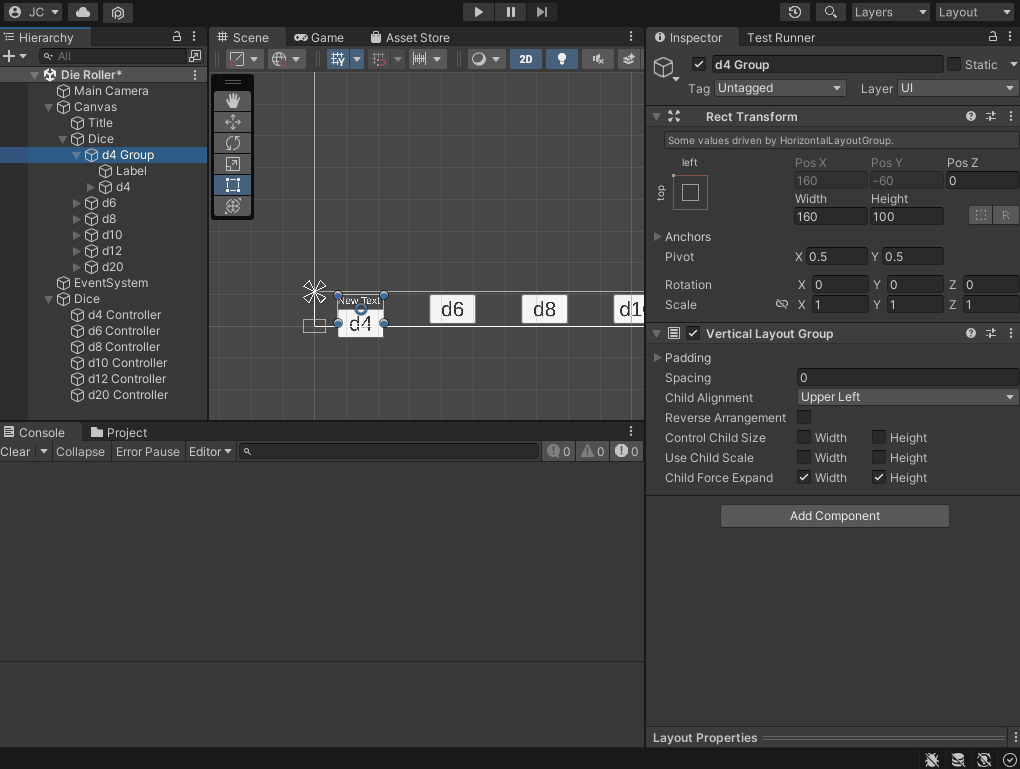Open the Layout dropdown in top bar

[x=974, y=12]
